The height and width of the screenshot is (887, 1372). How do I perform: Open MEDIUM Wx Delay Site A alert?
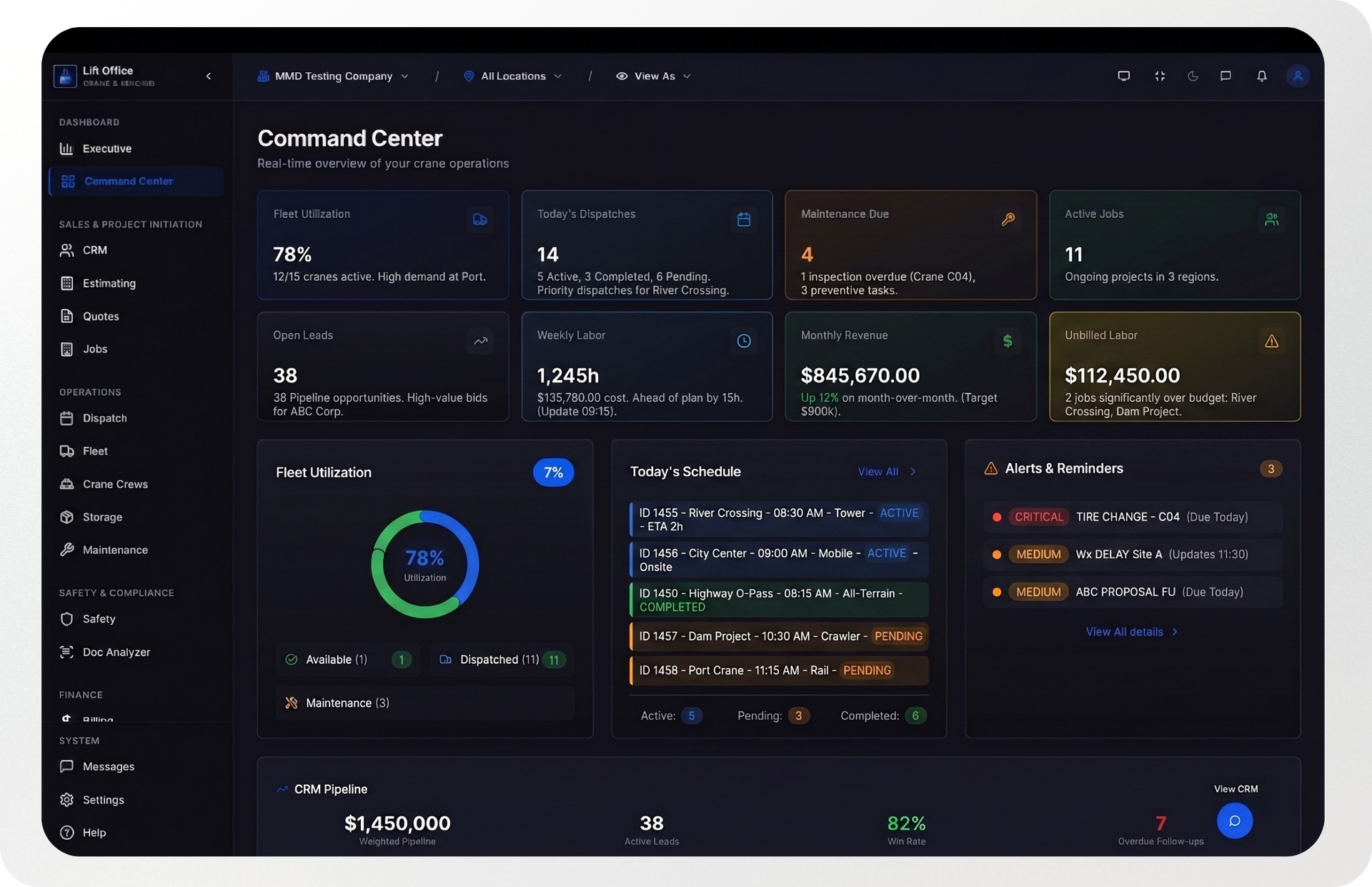(x=1133, y=554)
